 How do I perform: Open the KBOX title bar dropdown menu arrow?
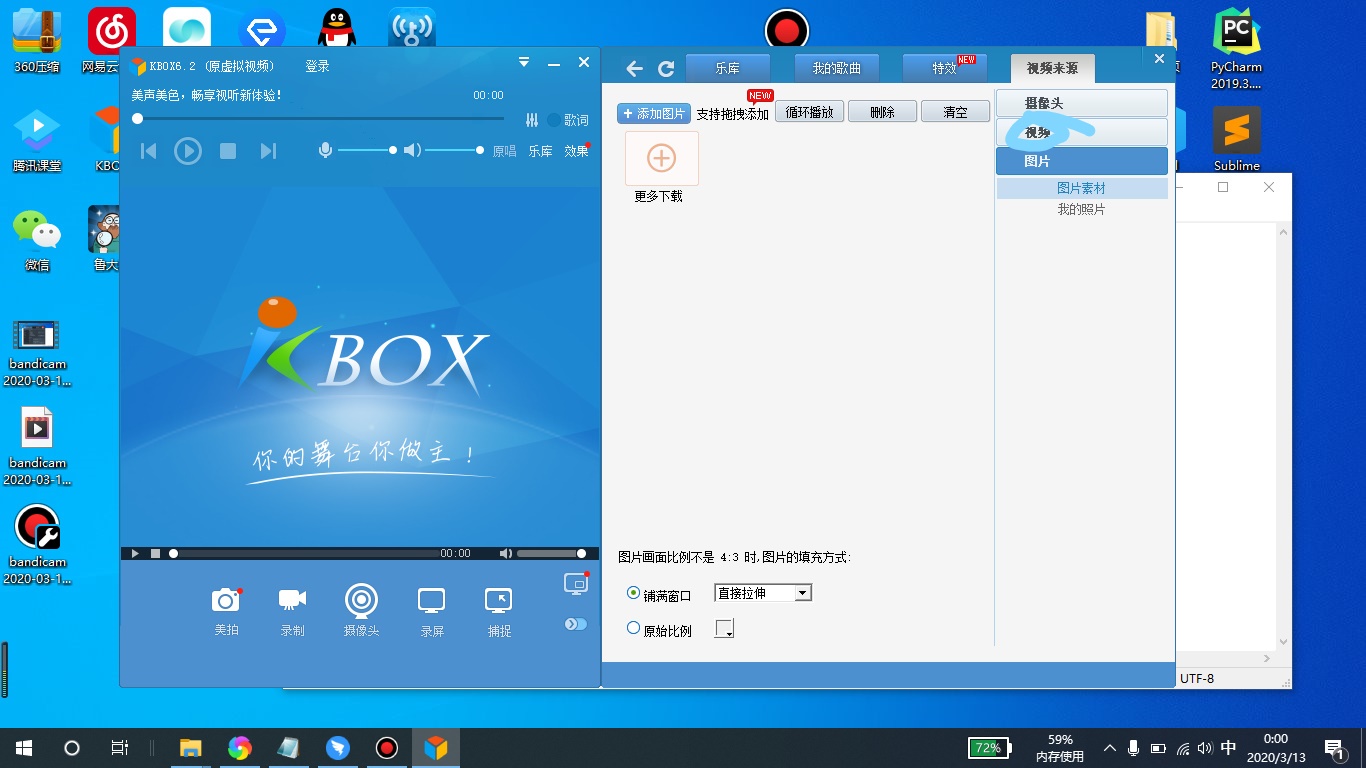523,63
